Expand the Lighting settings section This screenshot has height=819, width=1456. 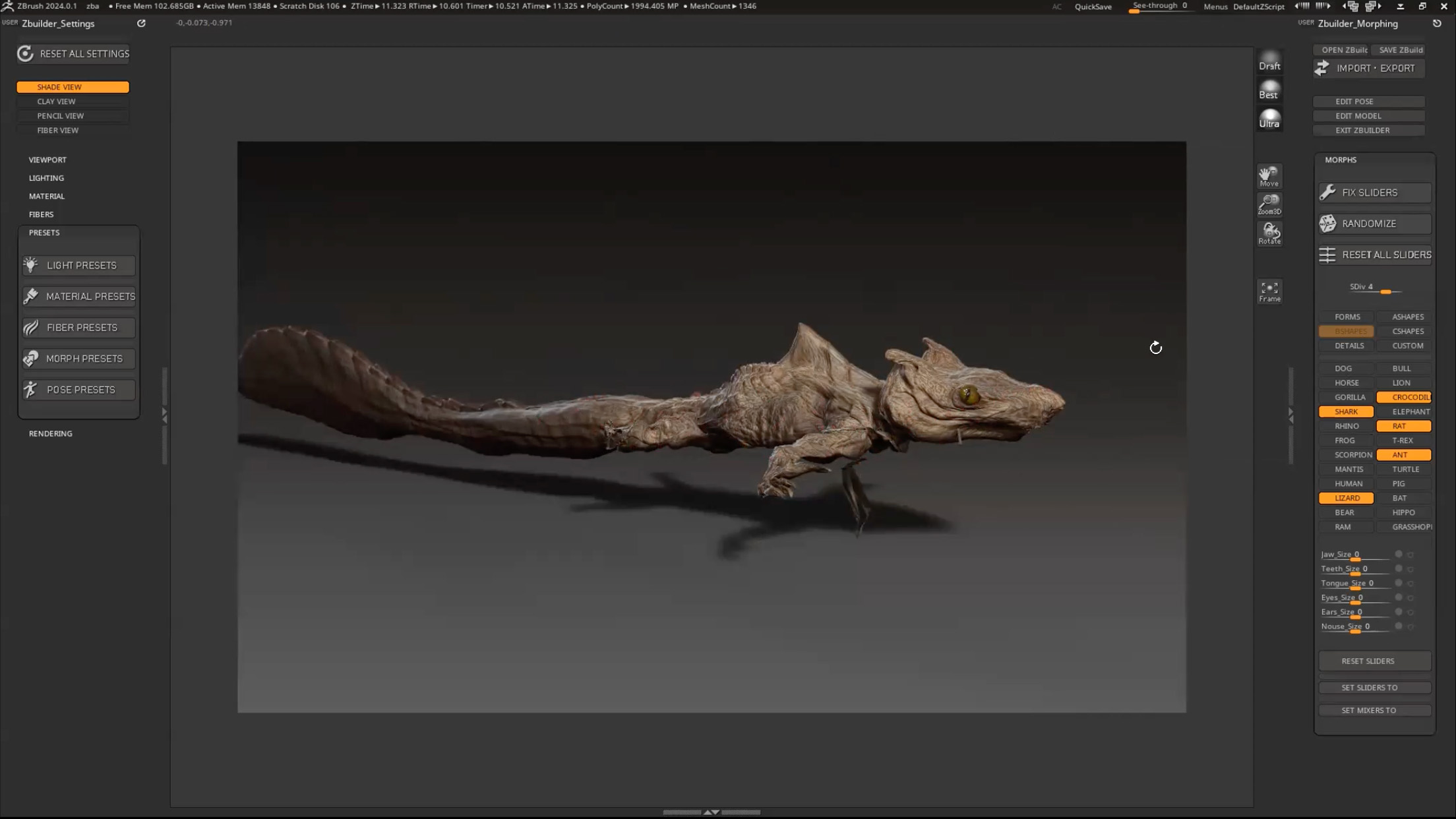[x=46, y=178]
